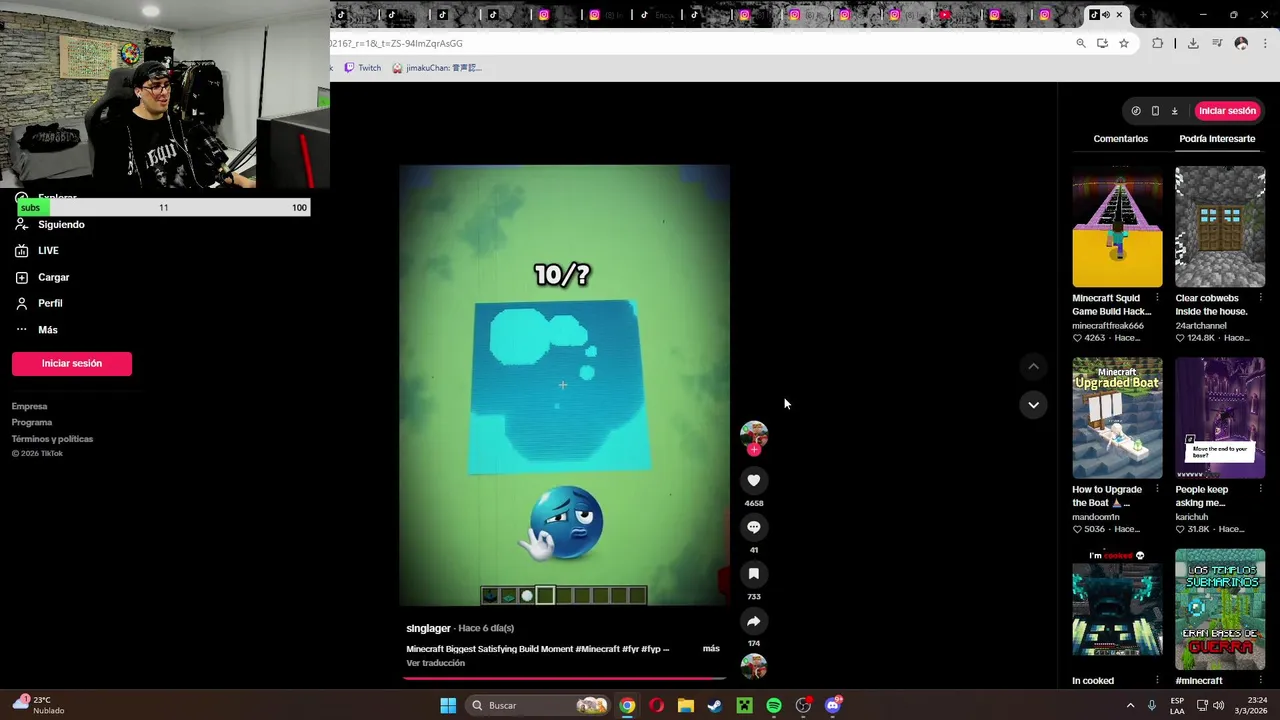Open the Twitch bookmark

point(362,68)
